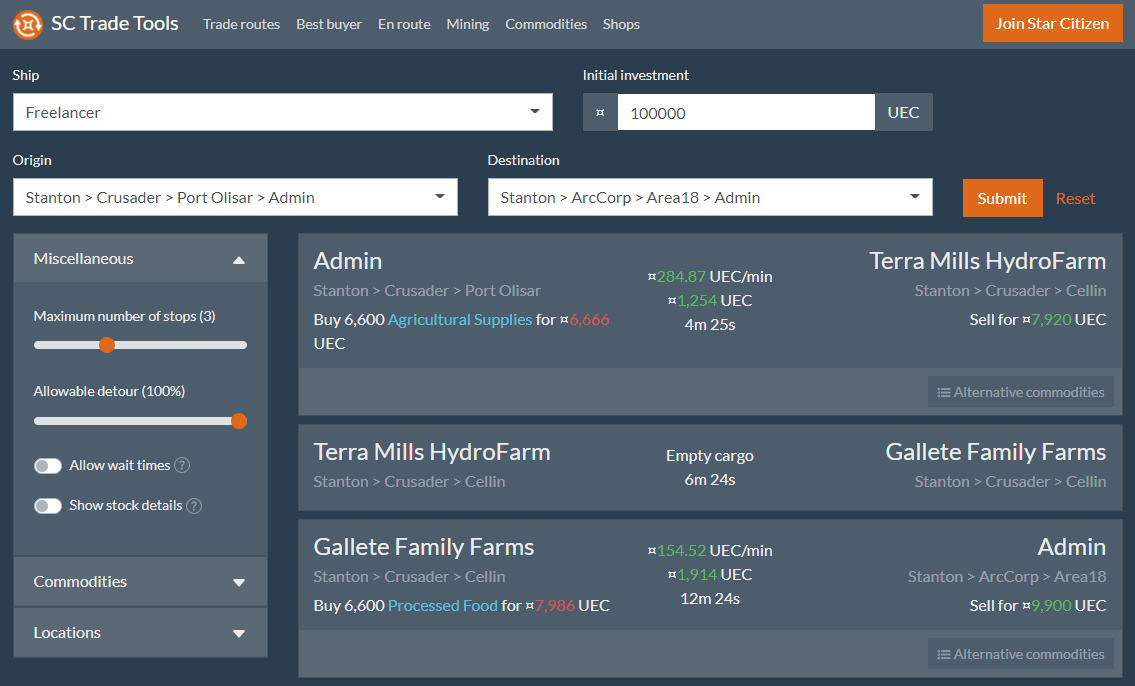Open help icon next to Allow wait times
1135x686 pixels.
(182, 465)
